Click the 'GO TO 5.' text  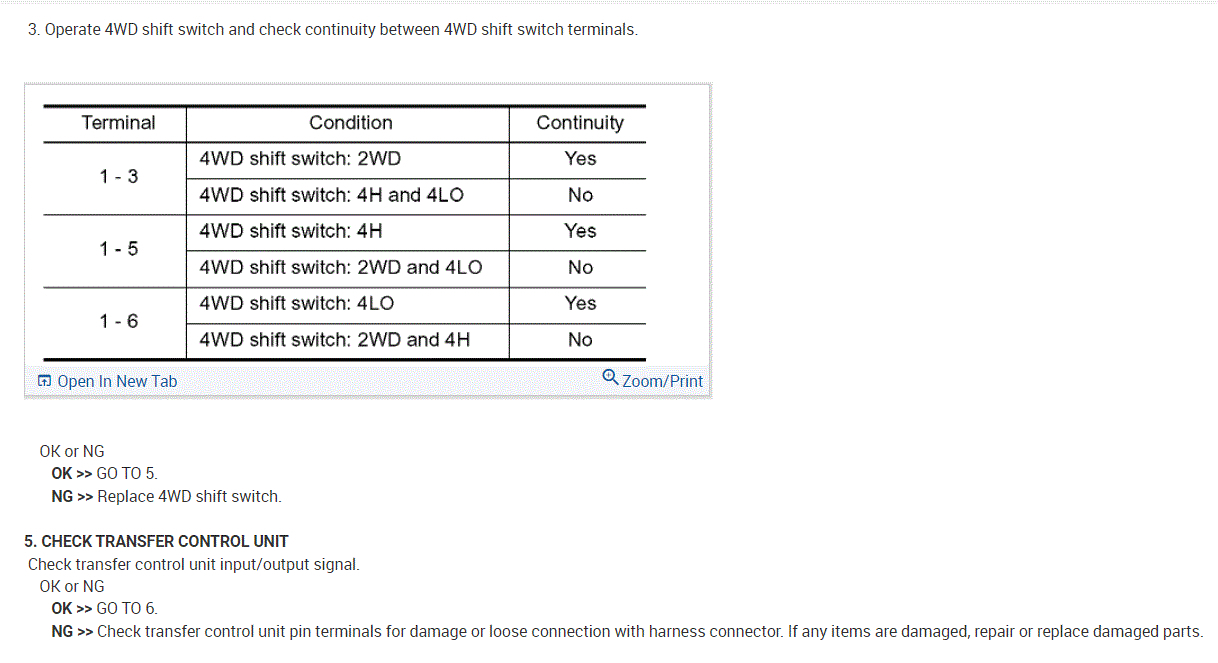pyautogui.click(x=127, y=474)
